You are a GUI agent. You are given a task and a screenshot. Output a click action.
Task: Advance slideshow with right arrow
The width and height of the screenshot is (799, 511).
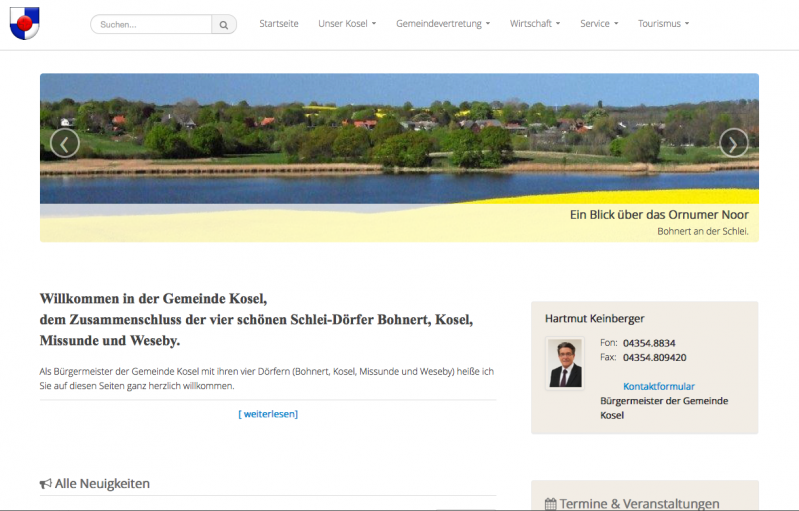pyautogui.click(x=733, y=143)
